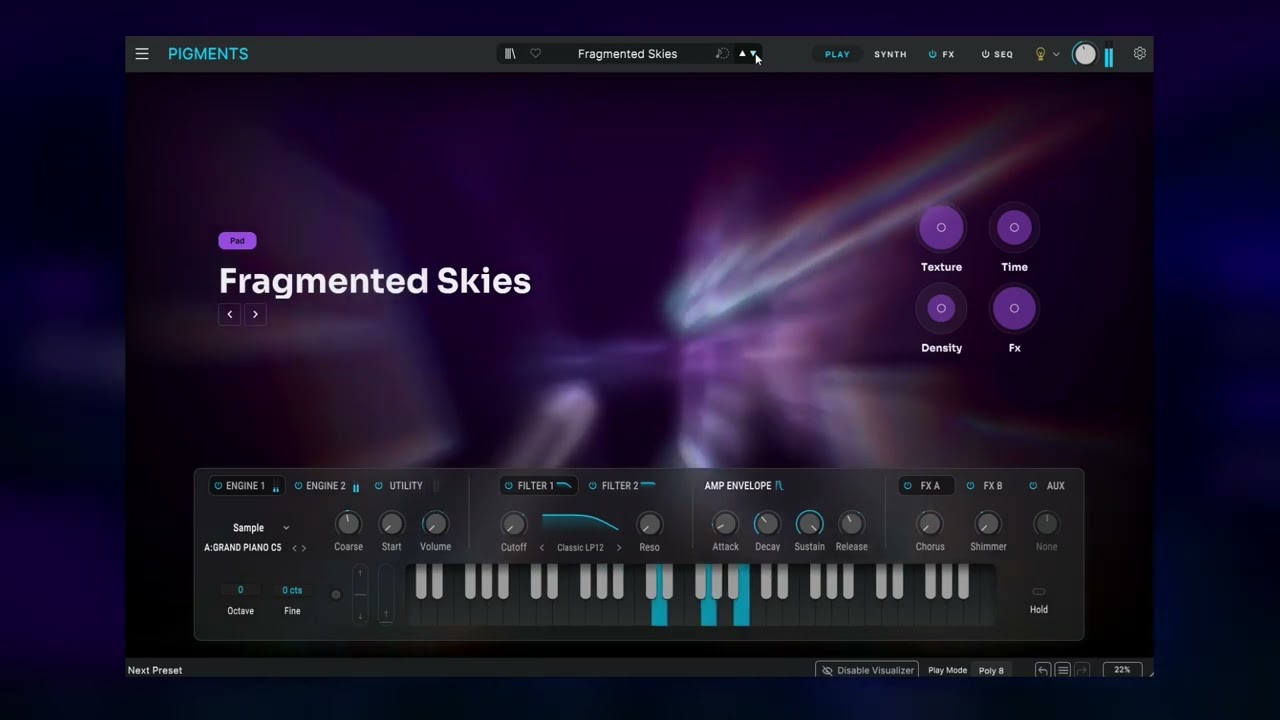
Task: Open the hamburger main menu
Action: tap(142, 54)
